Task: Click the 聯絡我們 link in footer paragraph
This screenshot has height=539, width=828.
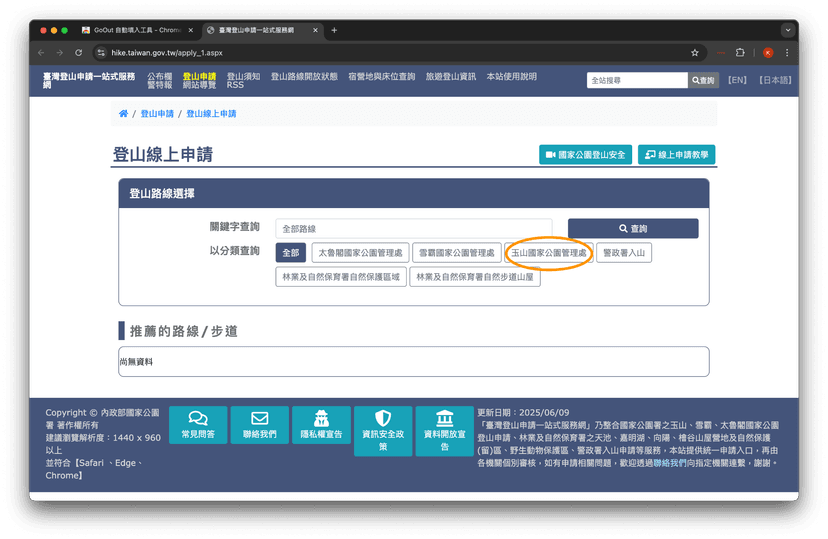Action: point(670,463)
